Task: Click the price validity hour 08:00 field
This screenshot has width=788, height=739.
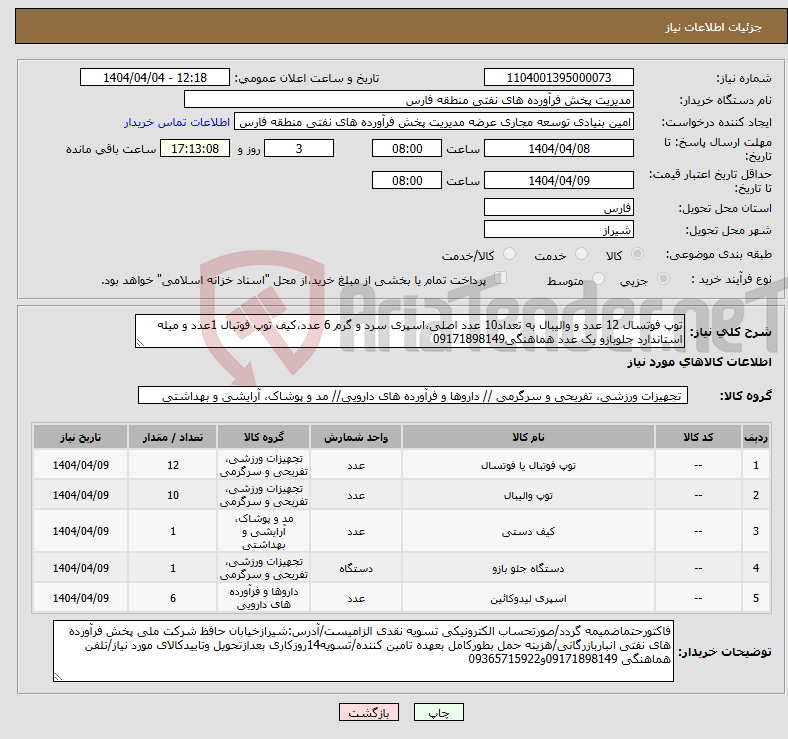Action: coord(407,180)
